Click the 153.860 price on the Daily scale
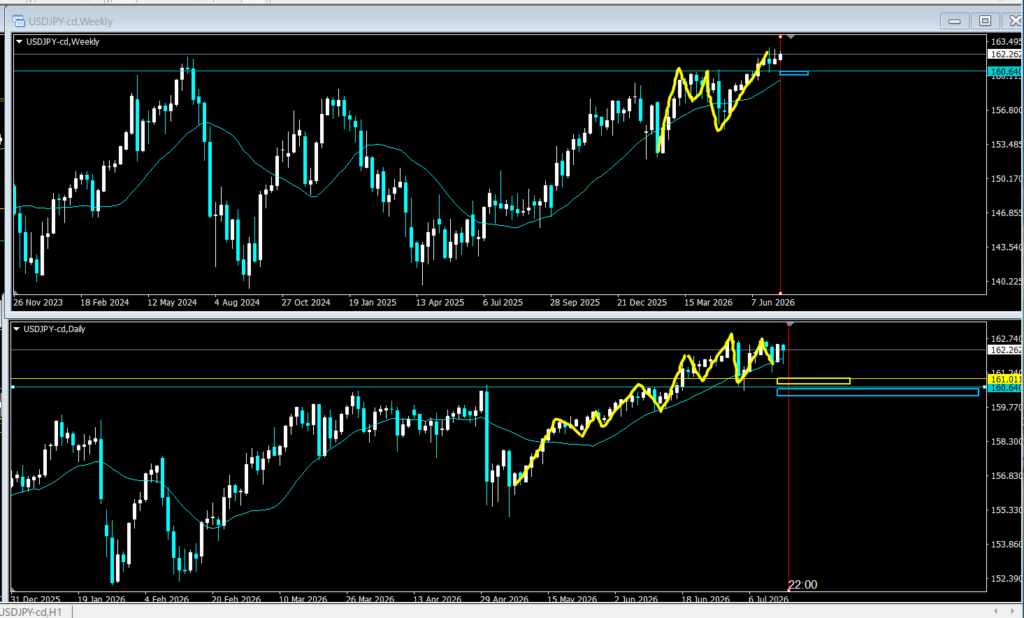This screenshot has width=1024, height=618. [1006, 544]
